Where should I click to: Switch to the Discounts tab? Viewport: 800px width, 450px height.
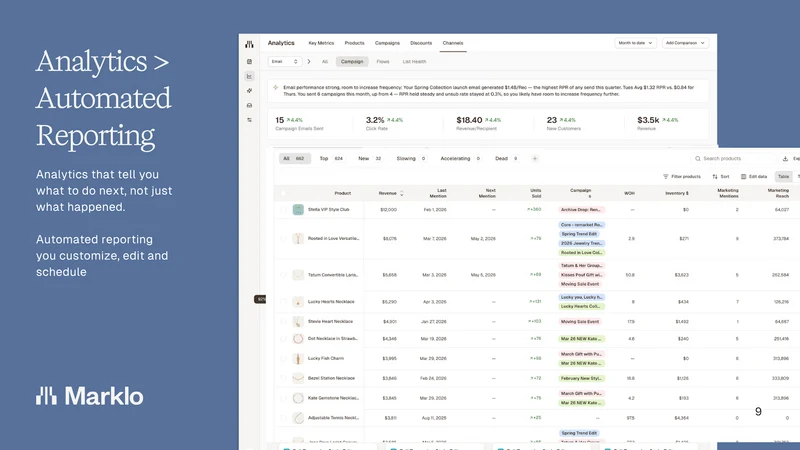pos(421,43)
